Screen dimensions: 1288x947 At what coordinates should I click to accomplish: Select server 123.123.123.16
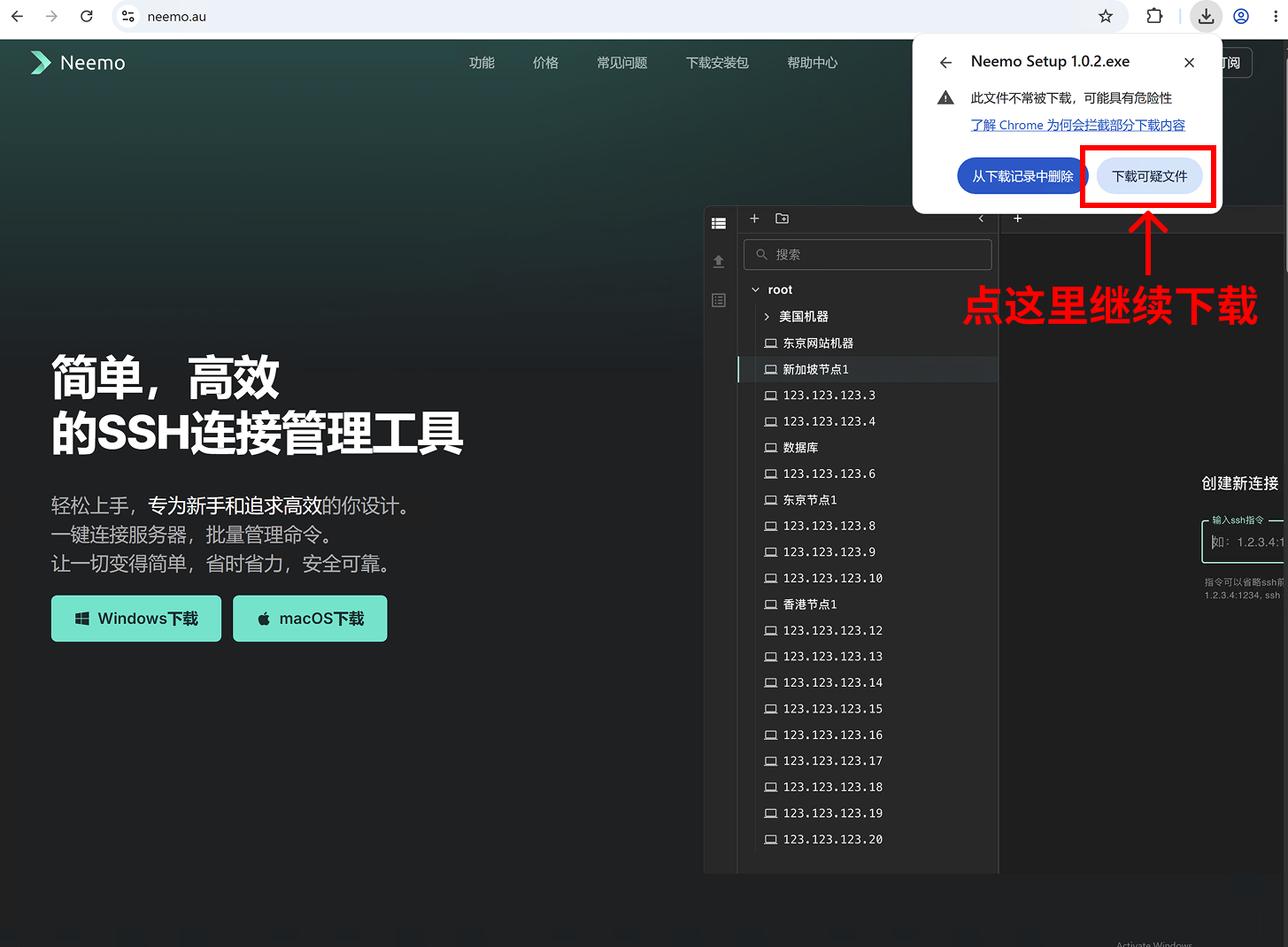point(868,735)
